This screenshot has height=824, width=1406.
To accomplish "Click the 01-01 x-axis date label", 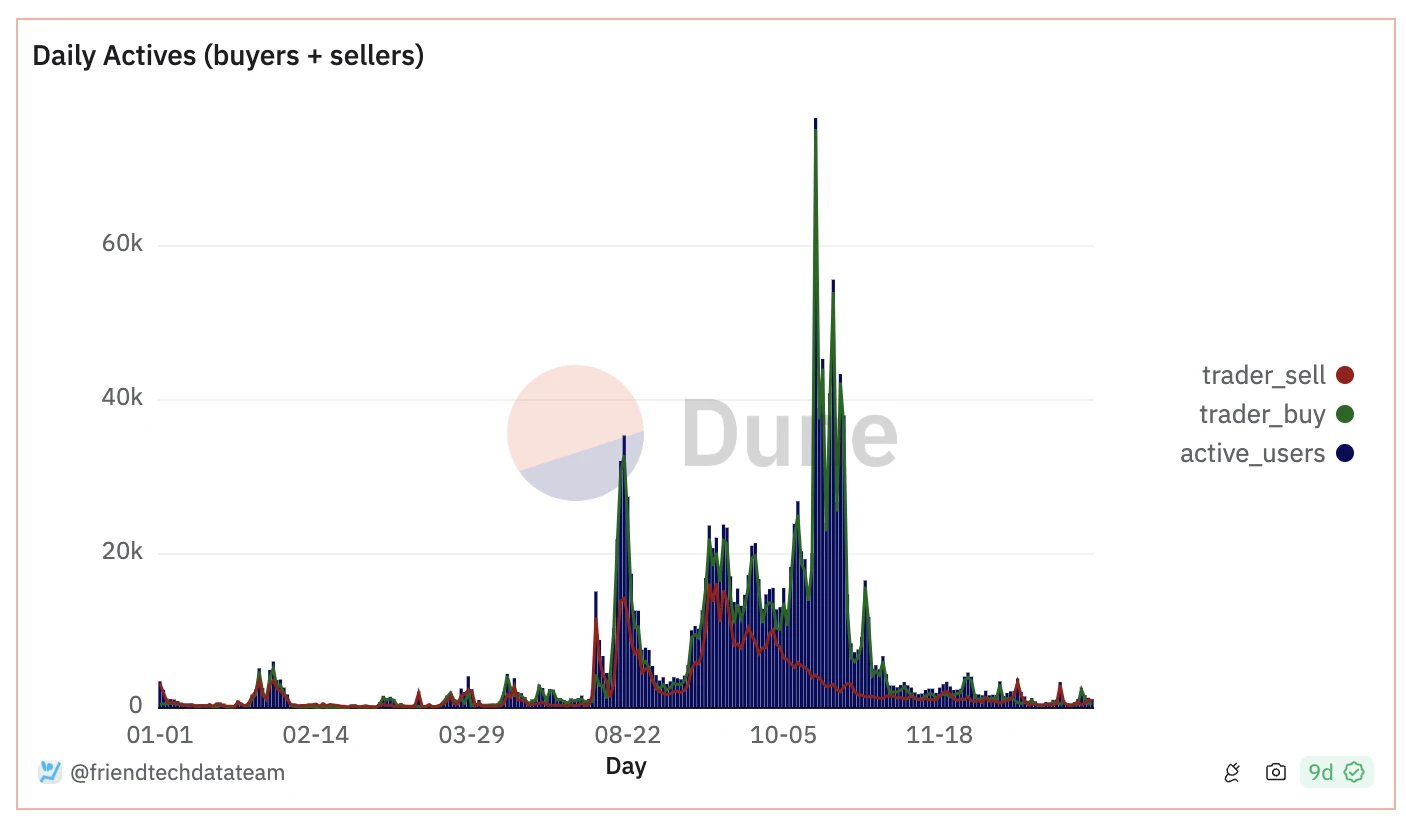I will click(x=159, y=735).
